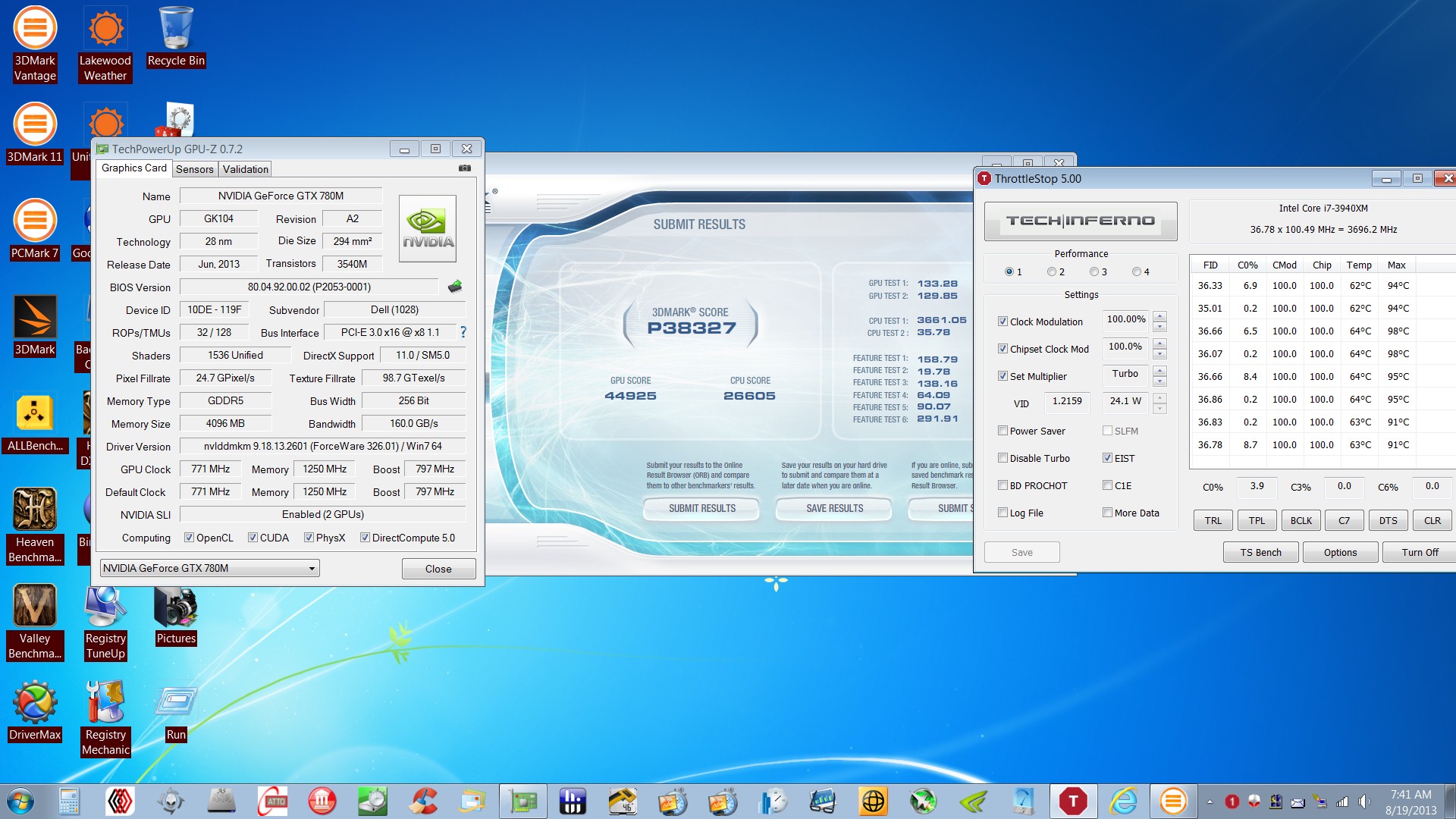Open the Registry TuneUp shortcut
This screenshot has width=1456, height=819.
(x=105, y=622)
